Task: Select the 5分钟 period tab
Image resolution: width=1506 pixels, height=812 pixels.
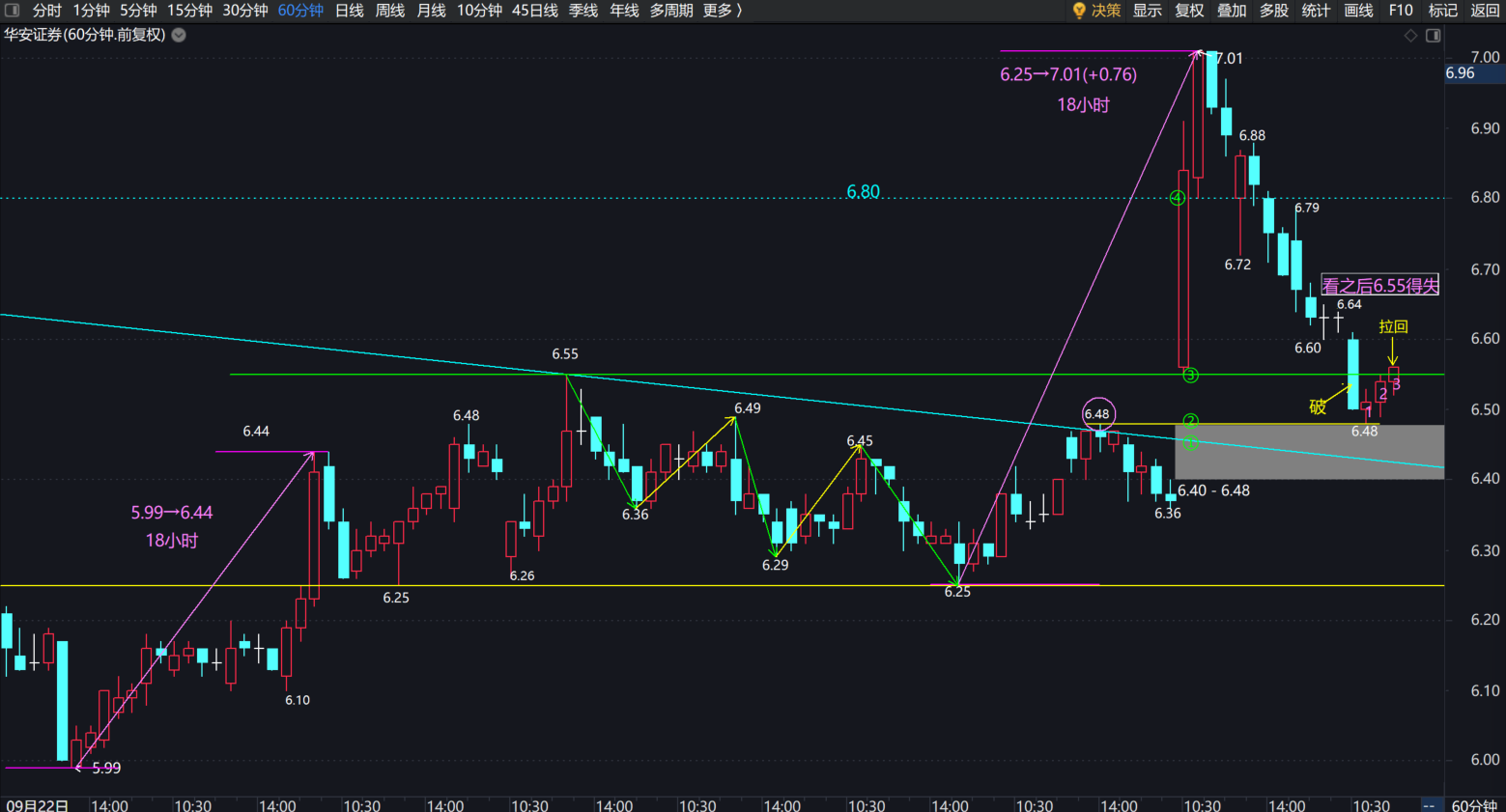Action: (138, 11)
